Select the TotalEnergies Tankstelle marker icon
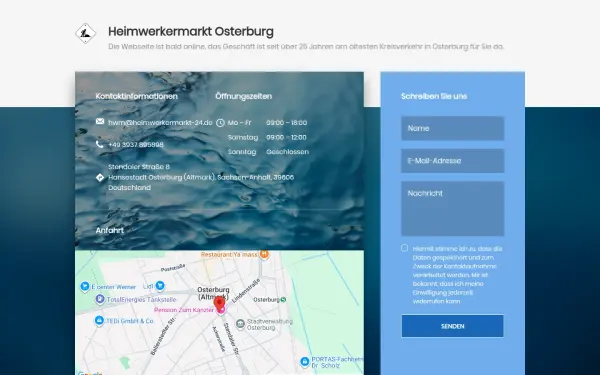Screen dimensions: 600x375 pyautogui.click(x=100, y=299)
